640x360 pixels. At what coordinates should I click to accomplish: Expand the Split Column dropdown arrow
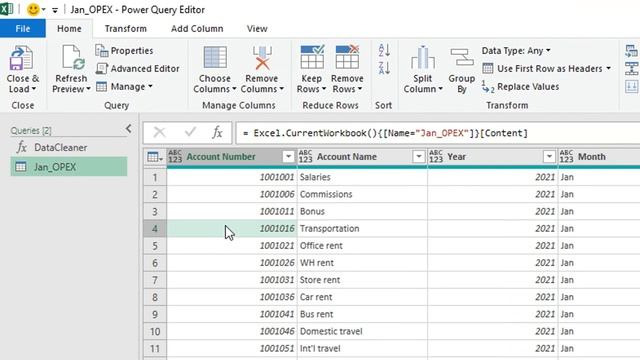pyautogui.click(x=440, y=89)
